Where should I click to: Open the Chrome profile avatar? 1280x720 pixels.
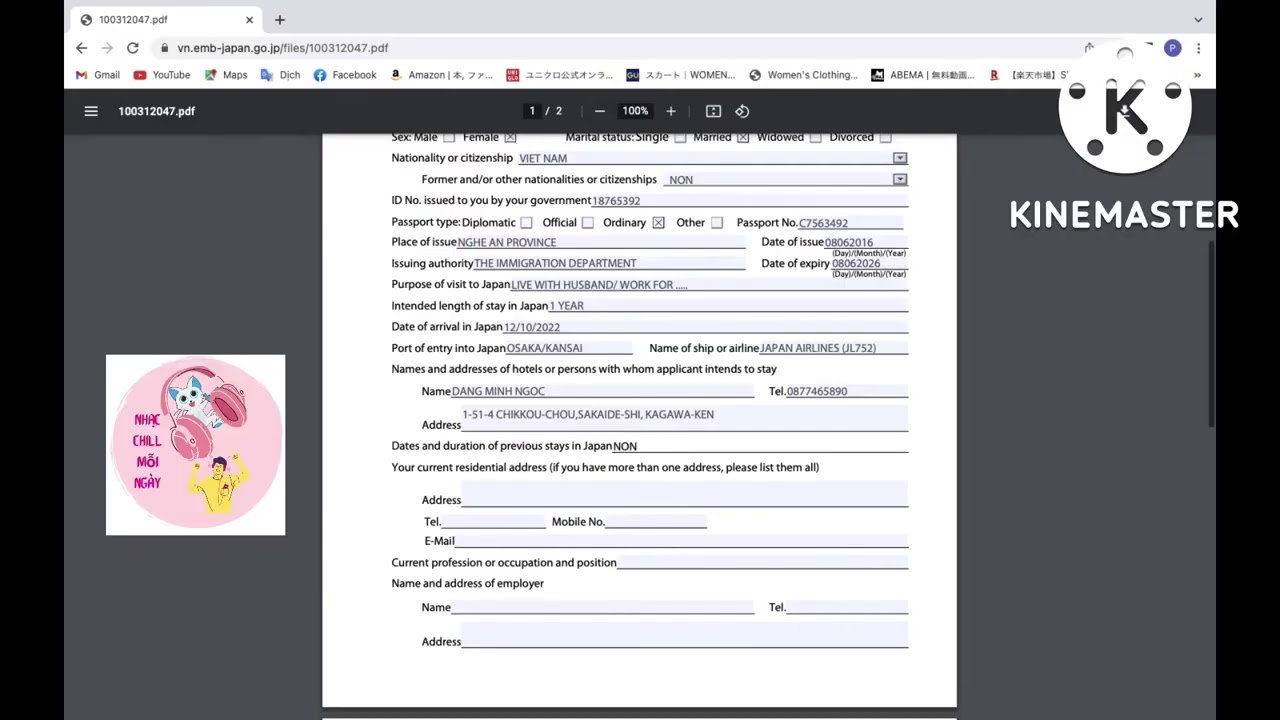(x=1172, y=48)
